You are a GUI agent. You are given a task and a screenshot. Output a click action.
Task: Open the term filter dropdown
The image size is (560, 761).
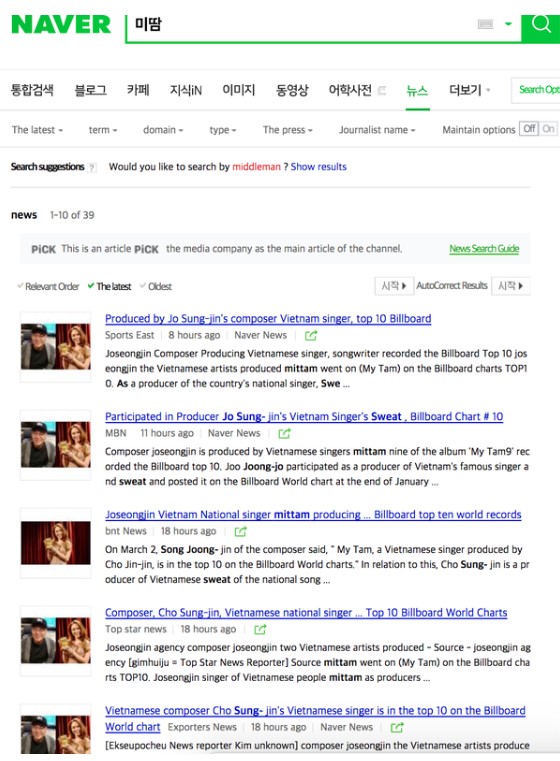103,130
